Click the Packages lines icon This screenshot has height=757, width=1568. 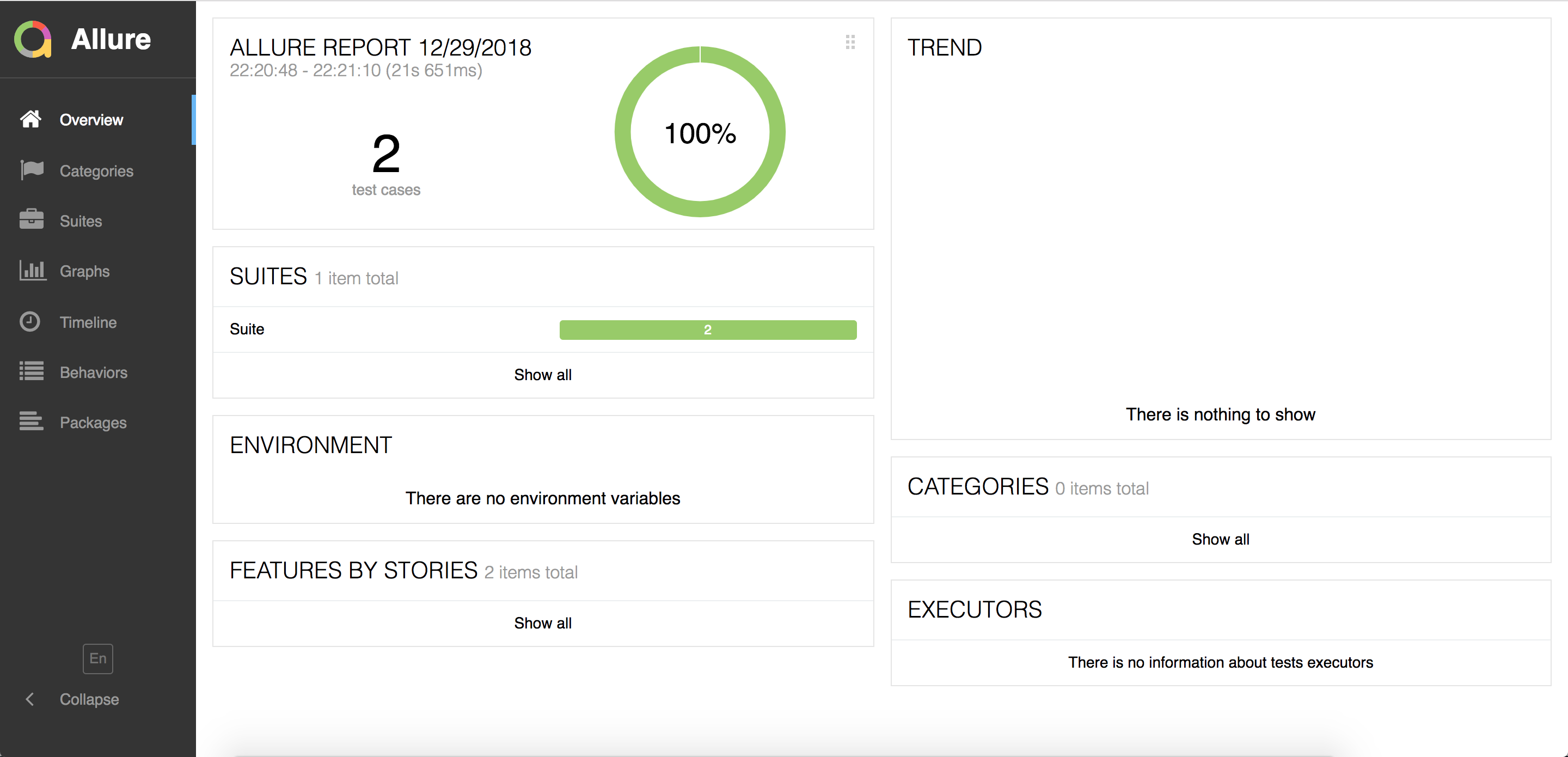[x=32, y=422]
